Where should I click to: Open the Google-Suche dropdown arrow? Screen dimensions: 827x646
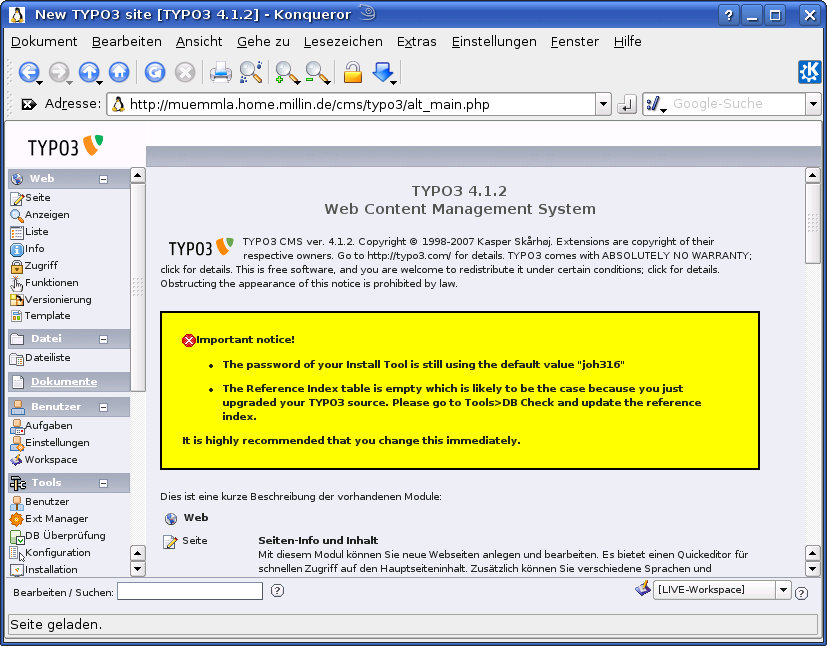[x=813, y=104]
